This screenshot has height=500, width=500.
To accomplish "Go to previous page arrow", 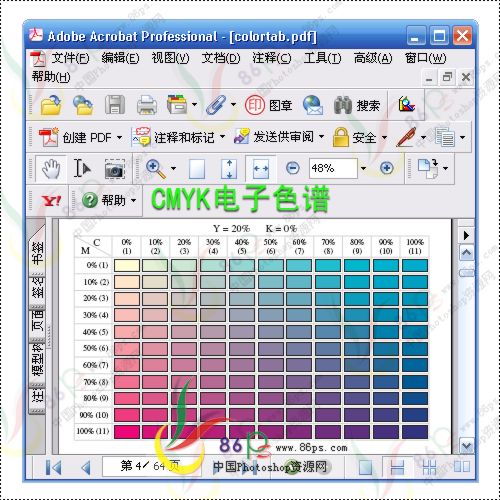I will 86,467.
